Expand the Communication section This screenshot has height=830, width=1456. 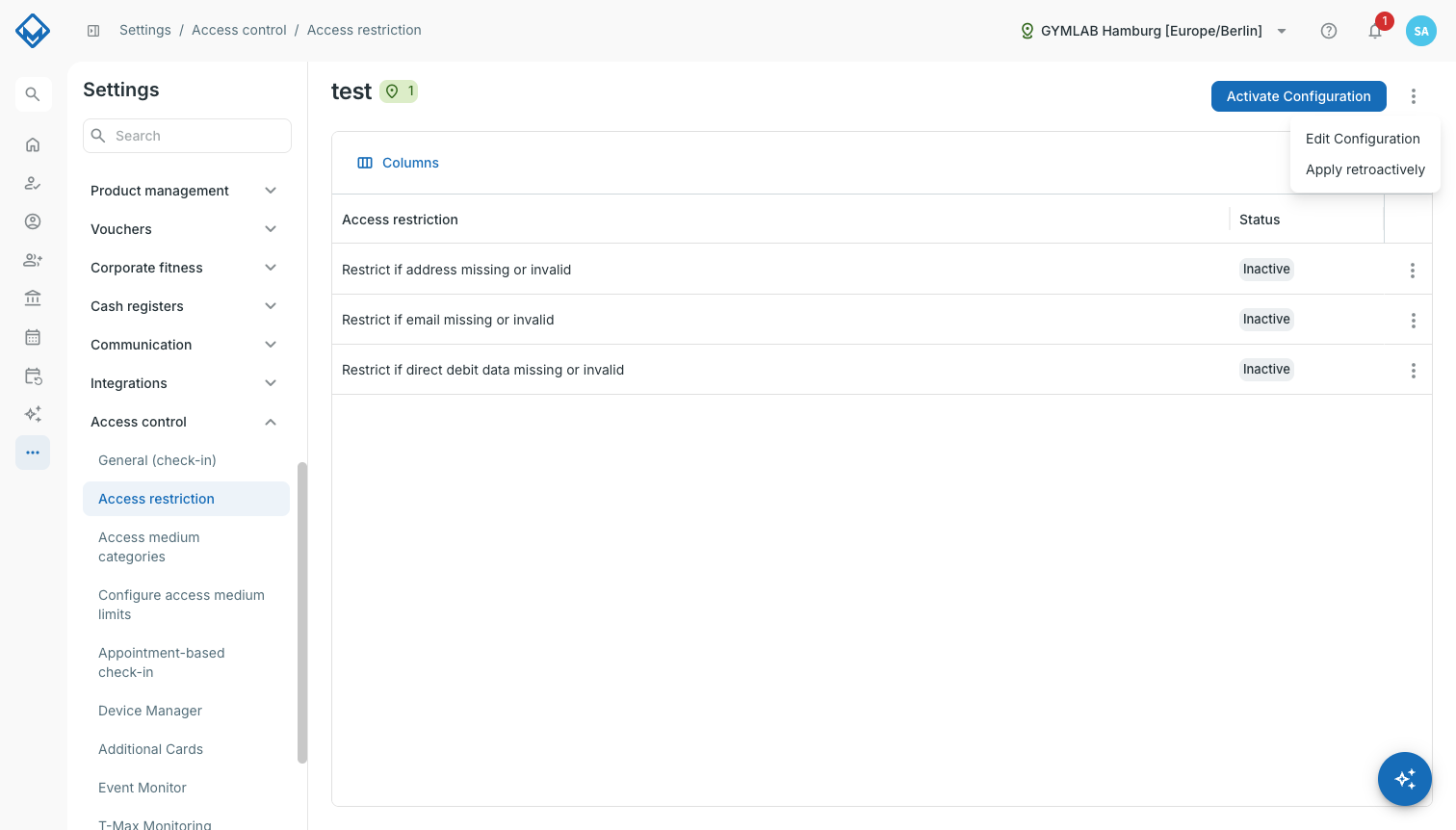coord(186,345)
